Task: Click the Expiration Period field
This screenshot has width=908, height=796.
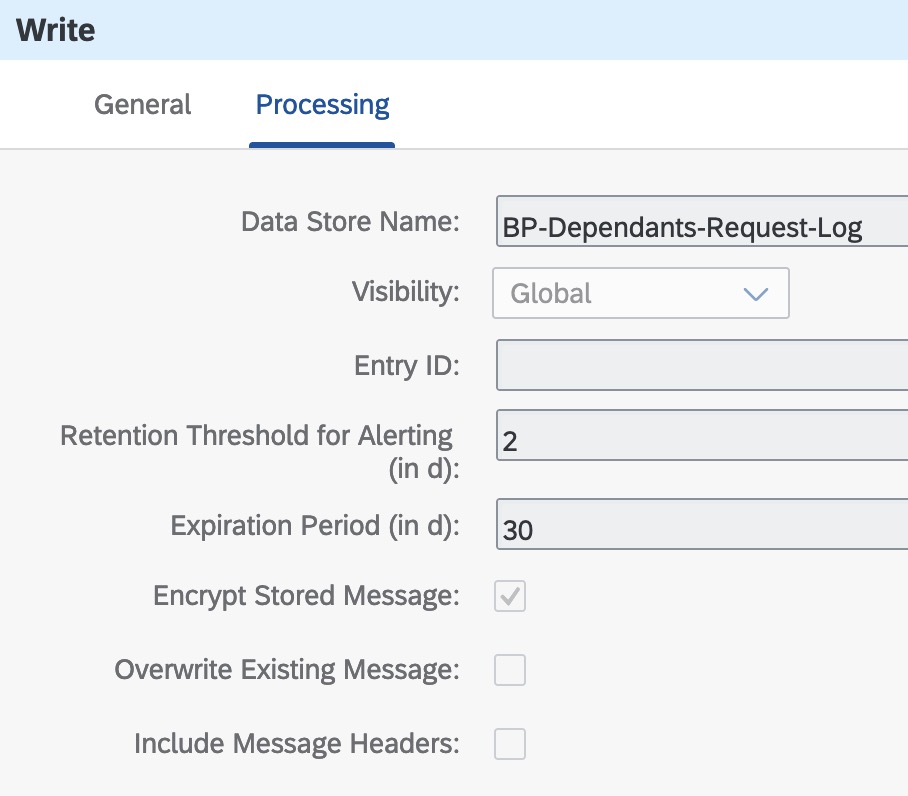Action: pyautogui.click(x=702, y=524)
